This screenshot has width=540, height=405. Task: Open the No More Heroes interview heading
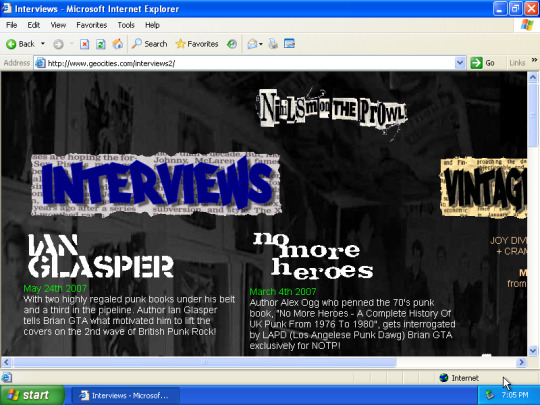[313, 256]
